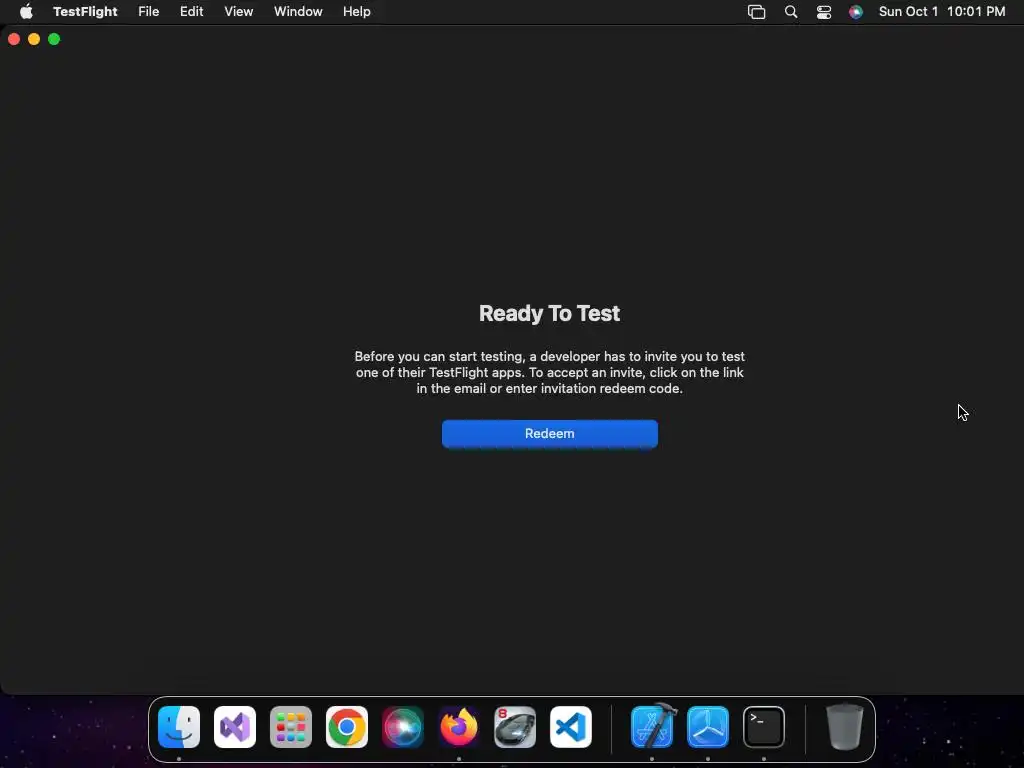Open Launchpad from the Dock
This screenshot has height=768, width=1024.
(291, 727)
